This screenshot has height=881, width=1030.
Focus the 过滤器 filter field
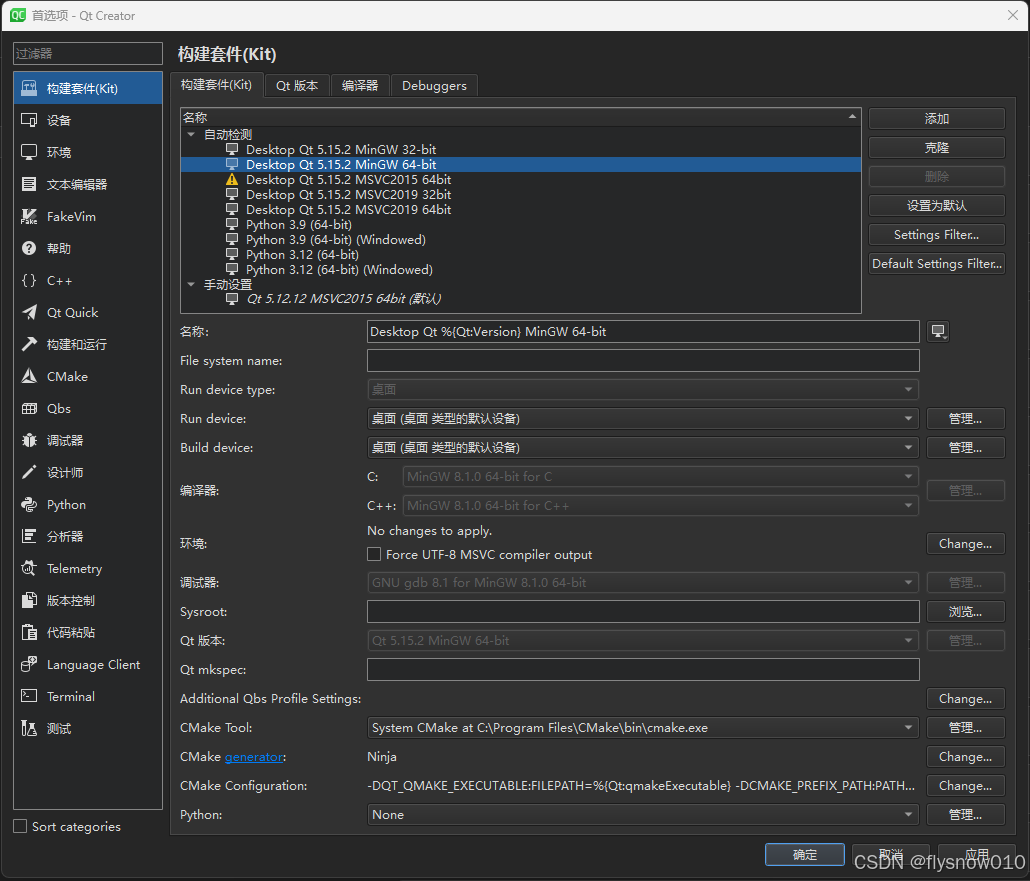tap(87, 54)
